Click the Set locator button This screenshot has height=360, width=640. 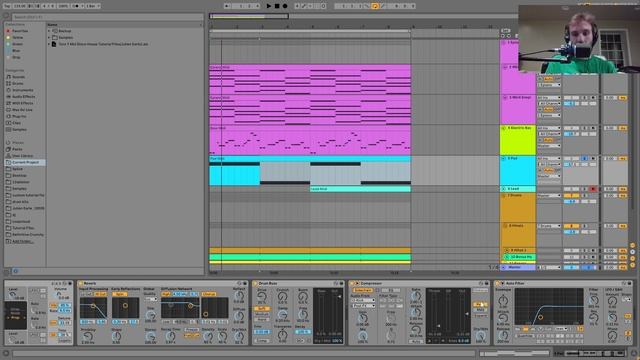tap(505, 31)
